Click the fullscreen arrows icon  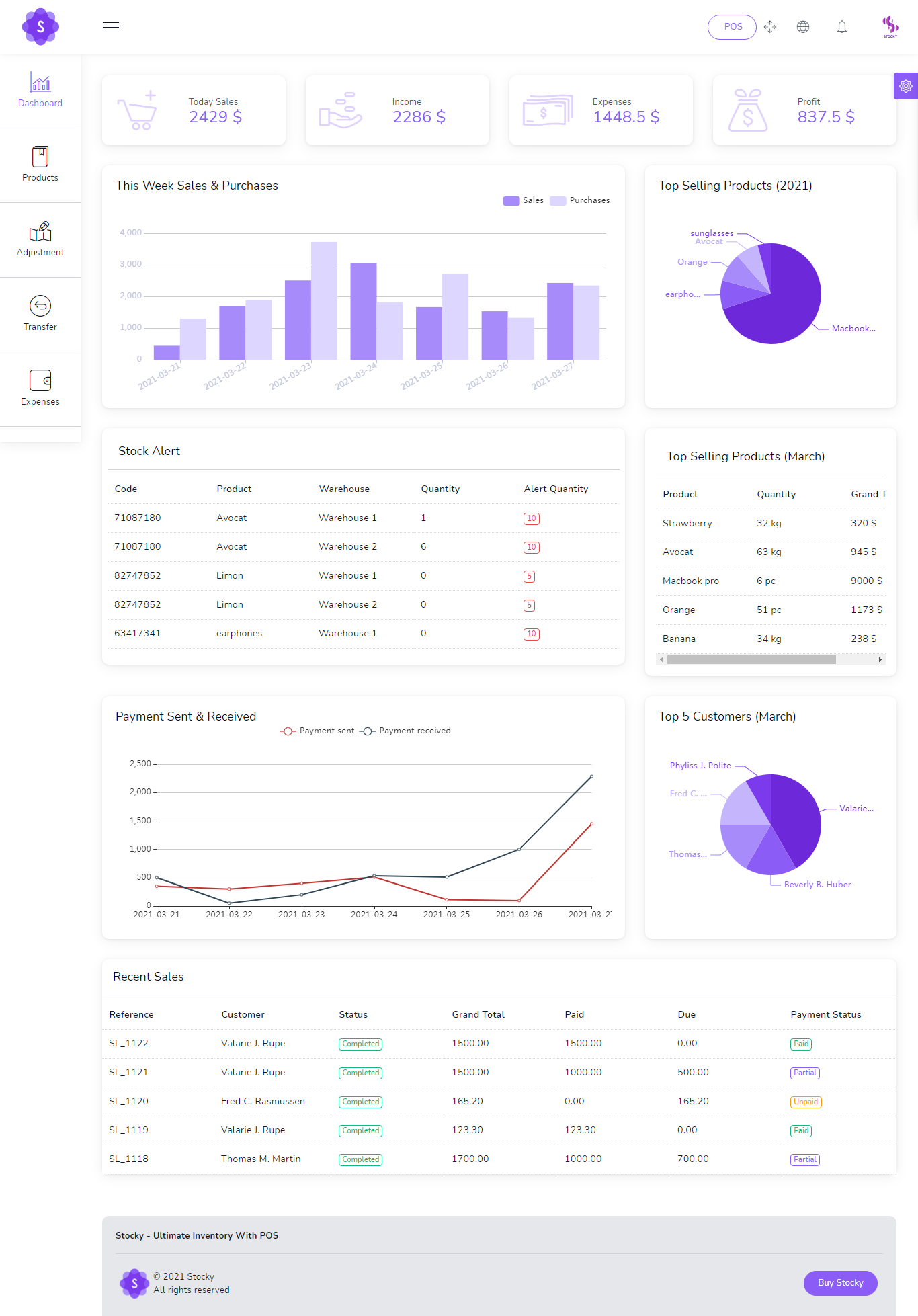[x=770, y=27]
